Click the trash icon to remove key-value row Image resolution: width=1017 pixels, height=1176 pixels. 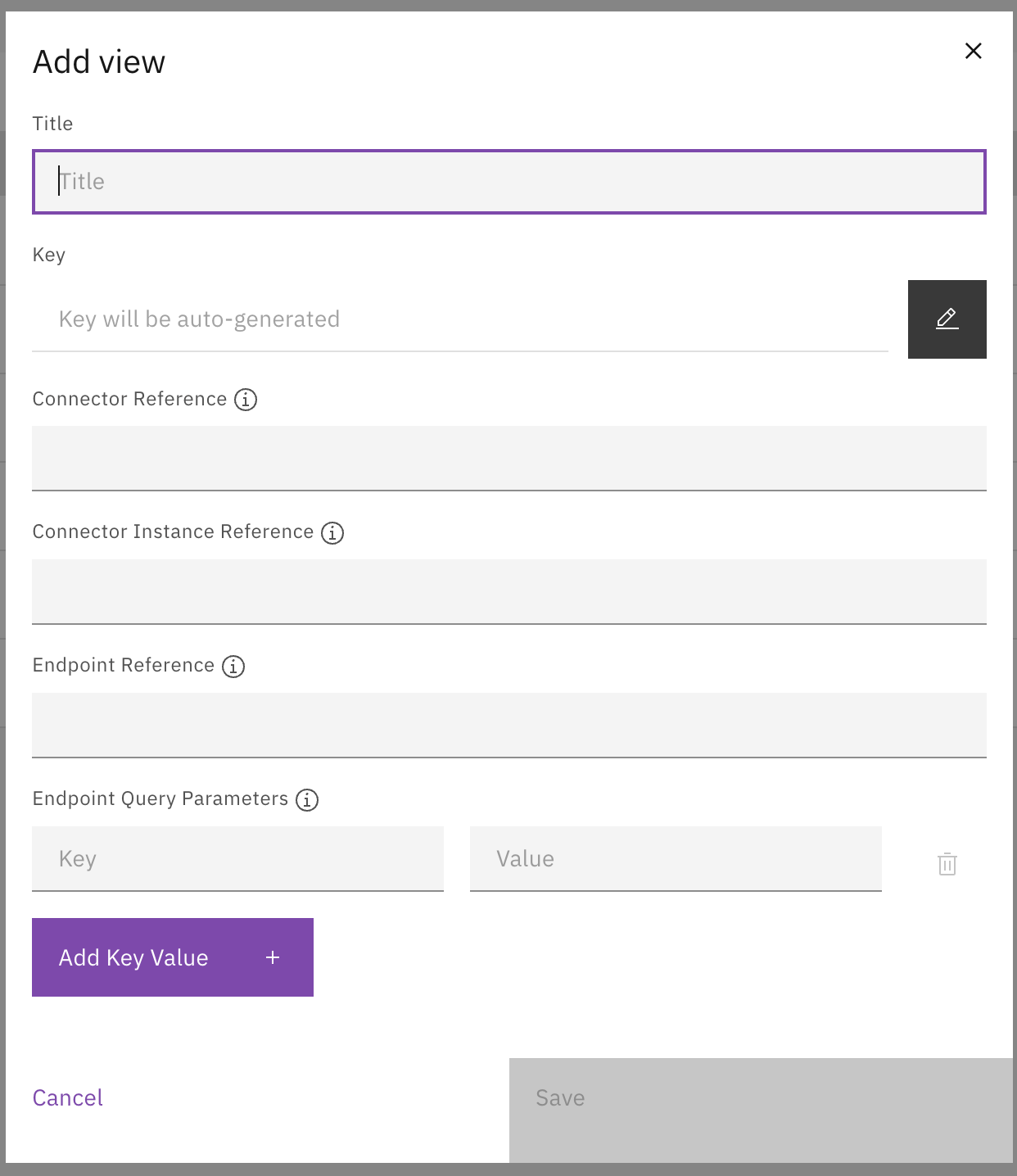tap(947, 863)
